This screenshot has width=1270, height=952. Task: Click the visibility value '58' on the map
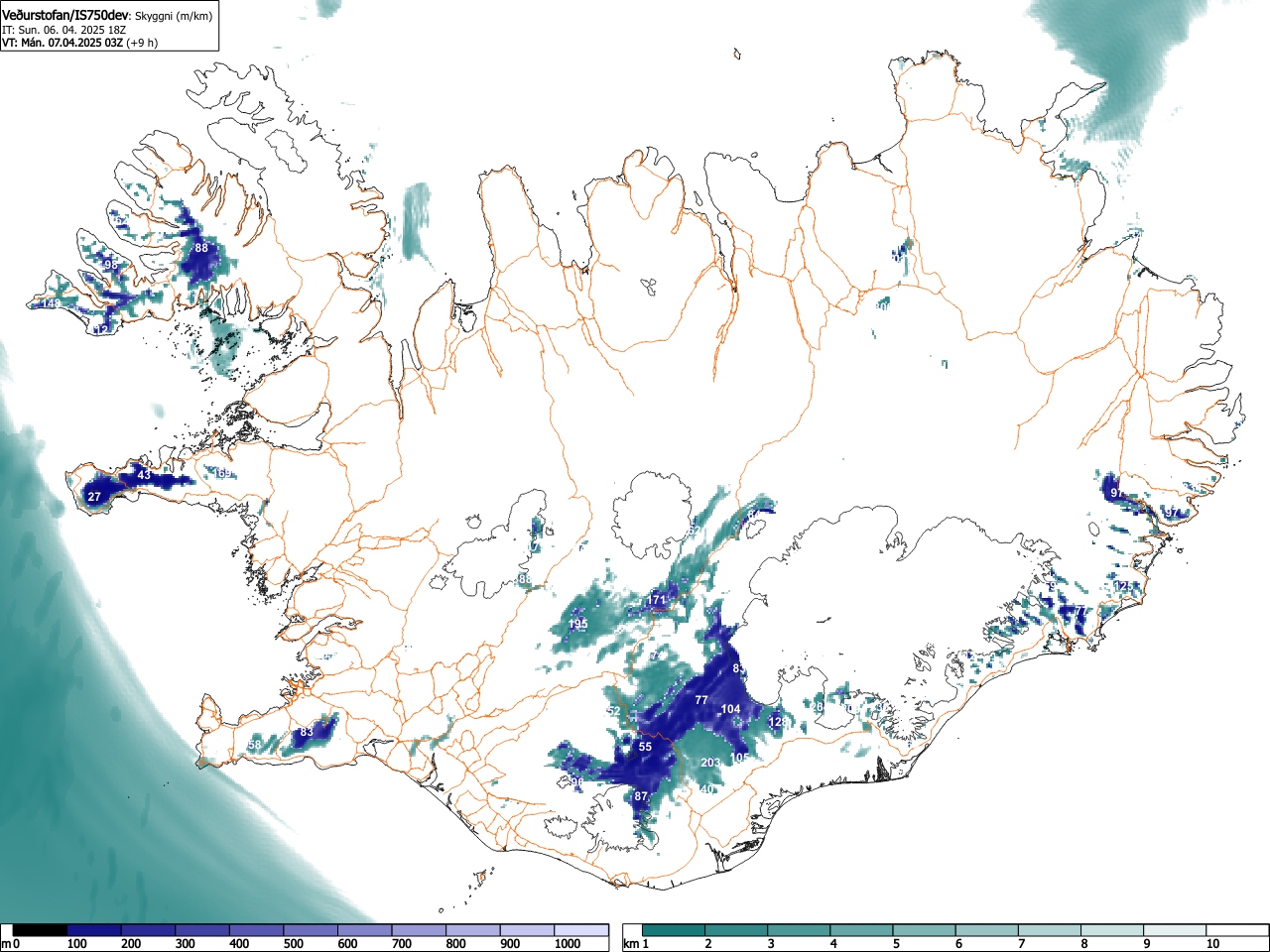click(x=254, y=745)
